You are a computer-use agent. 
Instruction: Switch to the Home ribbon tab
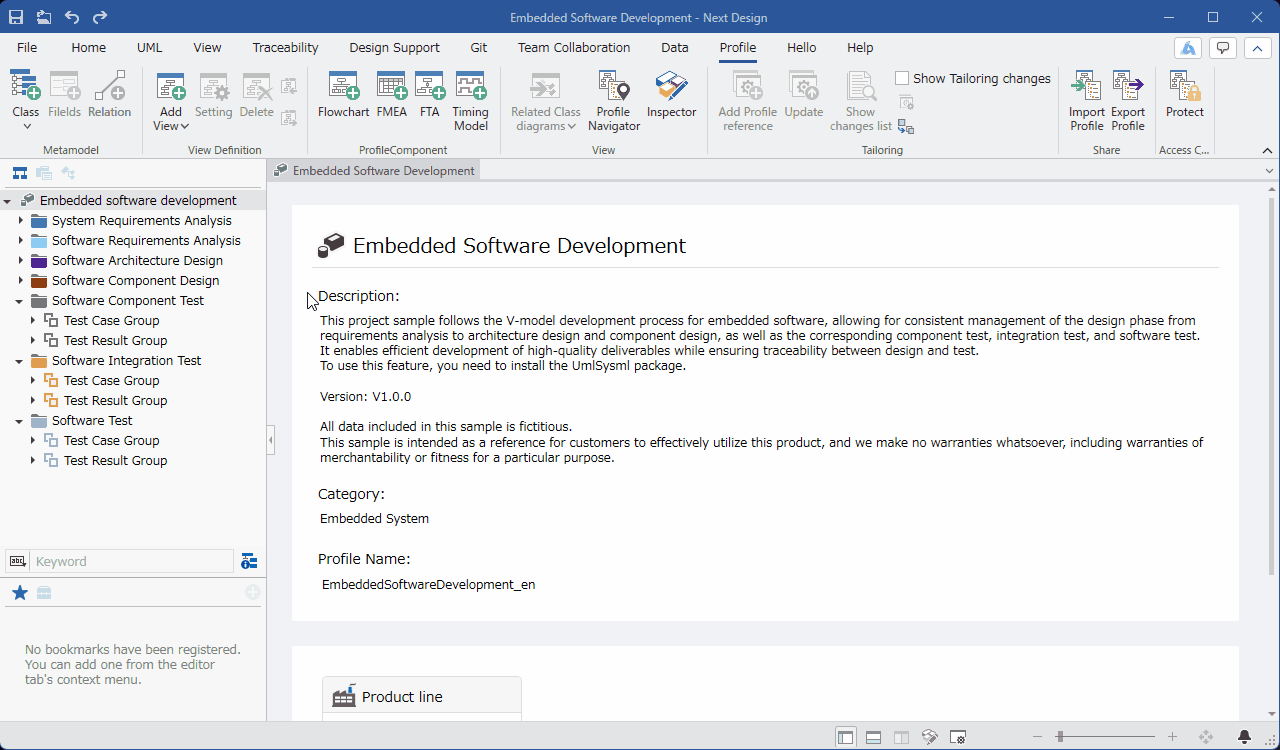pyautogui.click(x=89, y=48)
